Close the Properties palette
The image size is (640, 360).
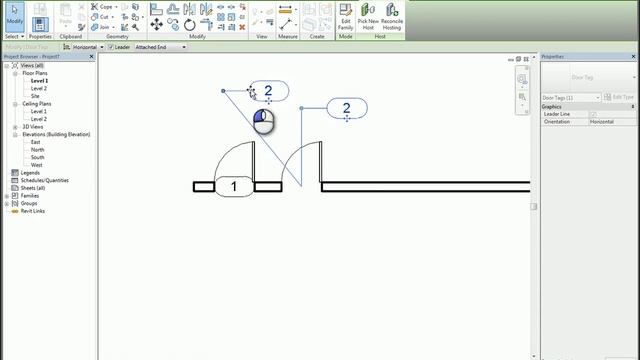point(633,57)
